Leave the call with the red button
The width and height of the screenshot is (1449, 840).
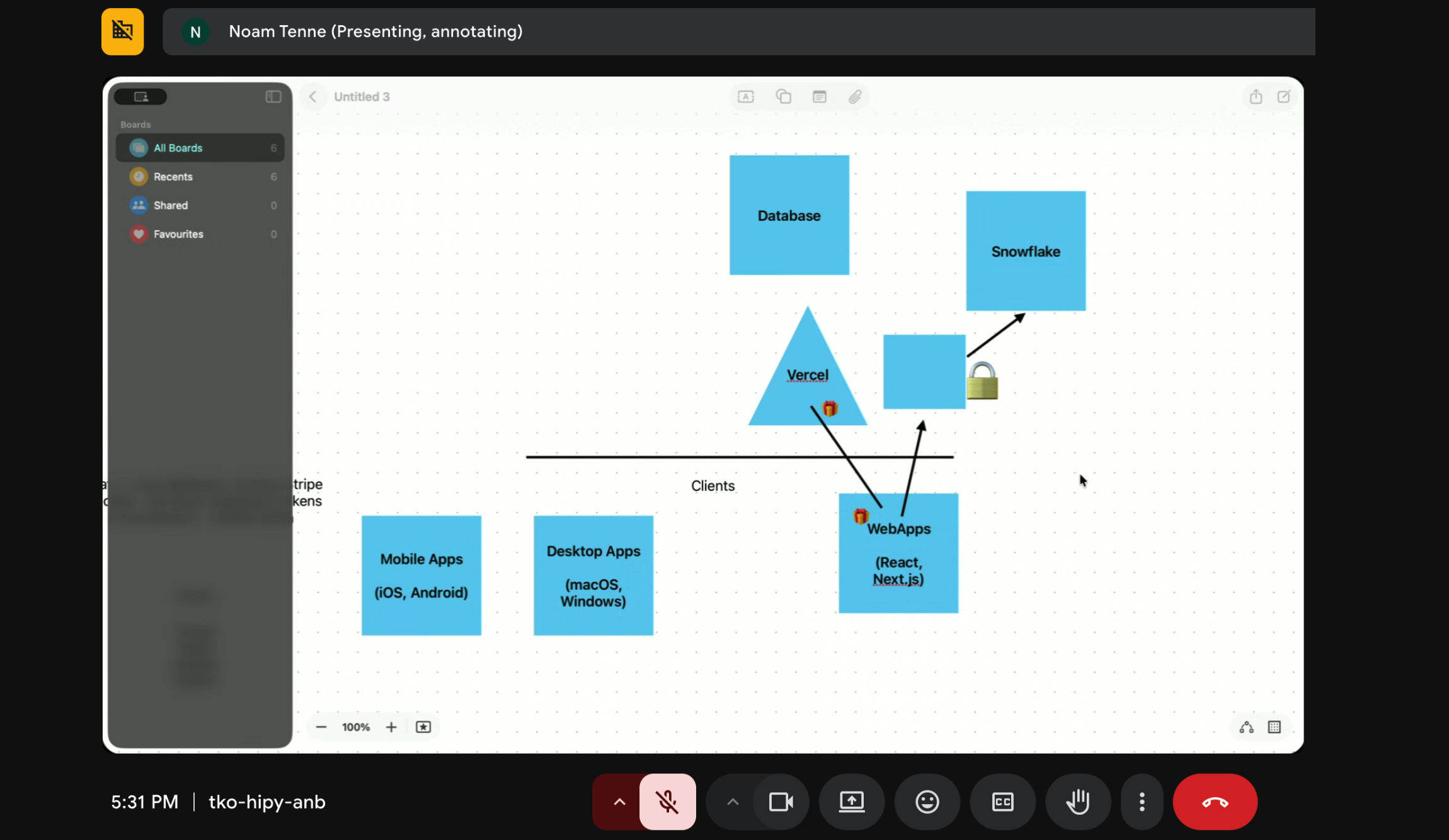1215,802
